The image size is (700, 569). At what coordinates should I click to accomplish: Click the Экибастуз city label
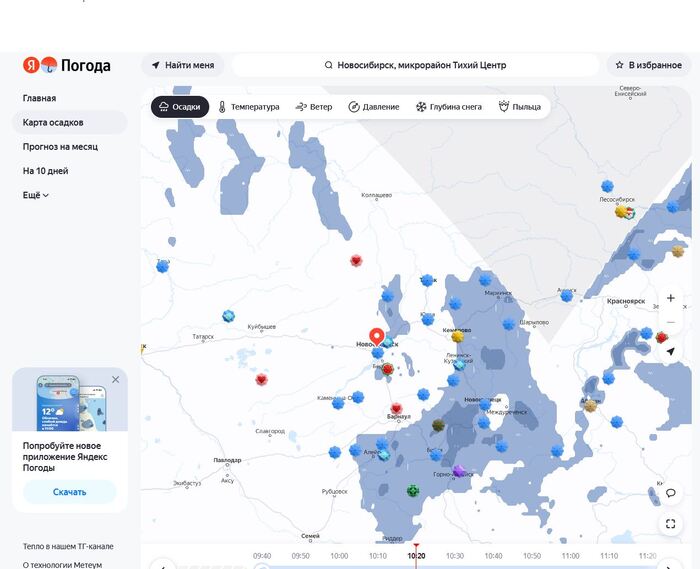[x=187, y=483]
